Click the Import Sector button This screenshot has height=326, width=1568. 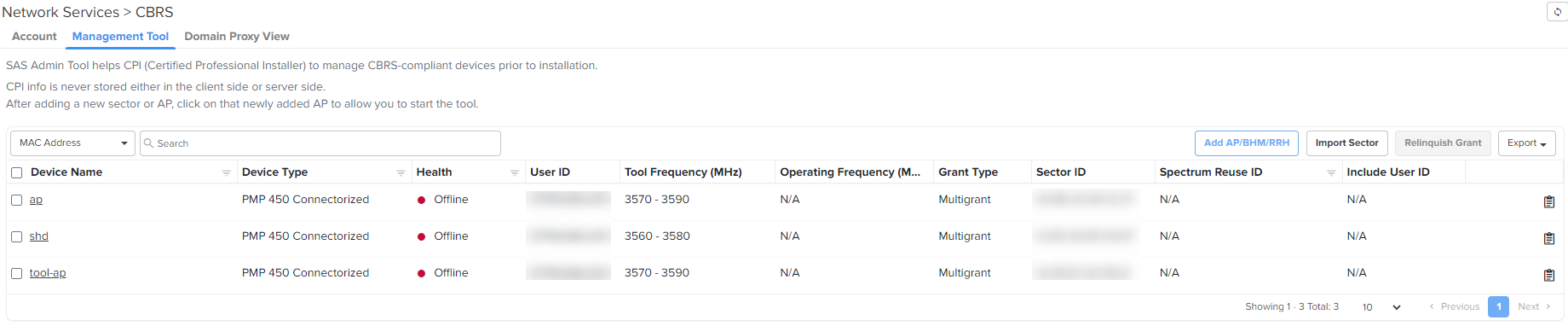pos(1346,143)
